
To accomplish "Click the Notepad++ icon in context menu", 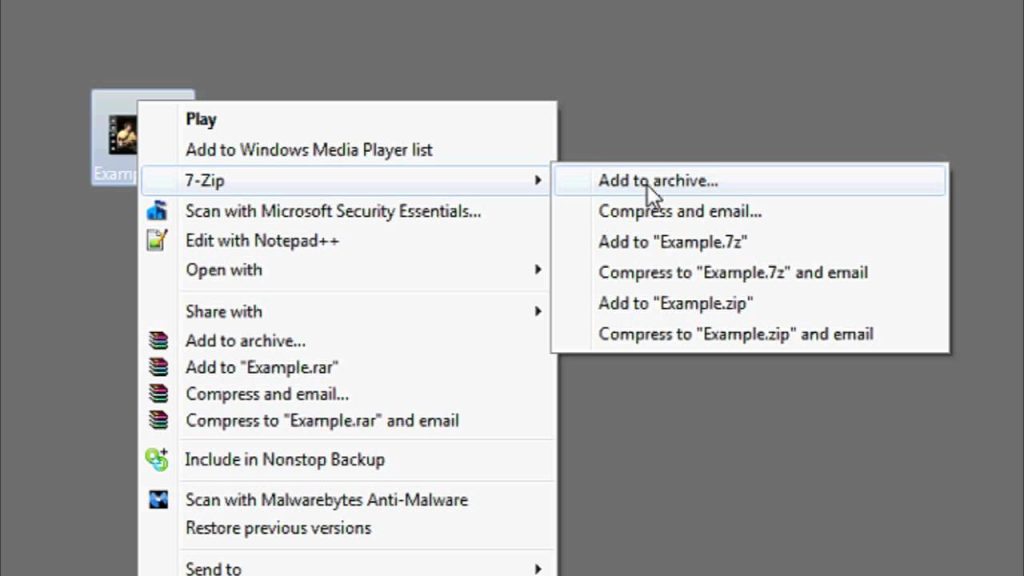I will (x=157, y=240).
